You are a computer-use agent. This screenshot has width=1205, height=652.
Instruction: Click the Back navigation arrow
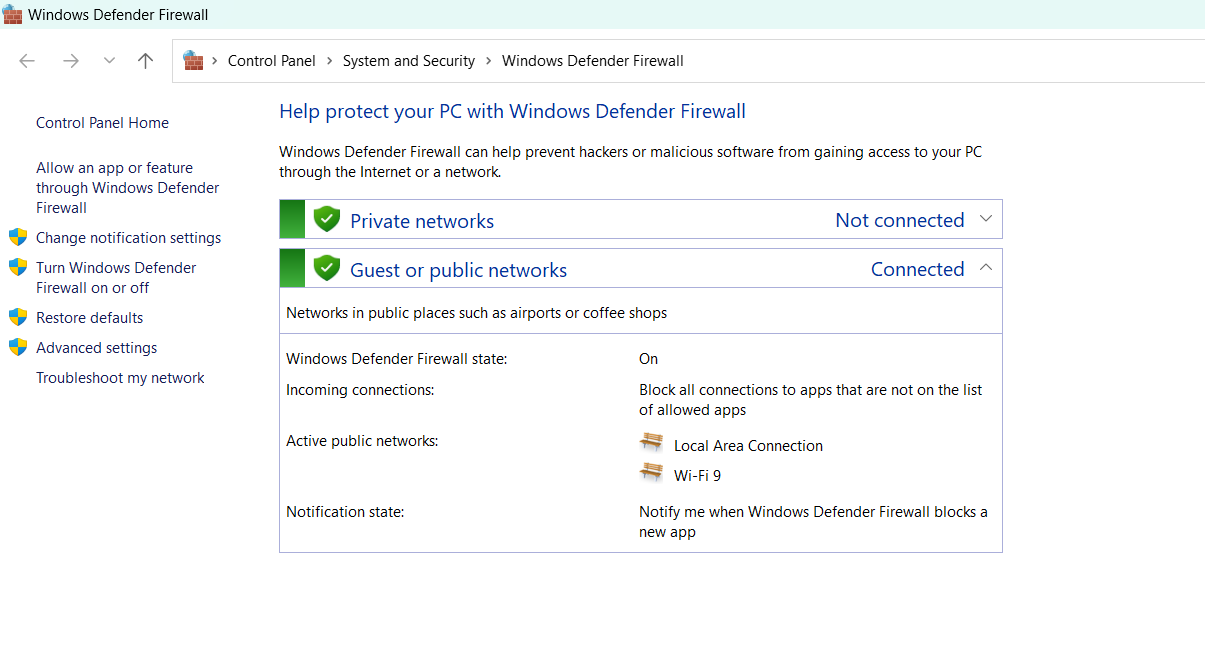[x=27, y=61]
